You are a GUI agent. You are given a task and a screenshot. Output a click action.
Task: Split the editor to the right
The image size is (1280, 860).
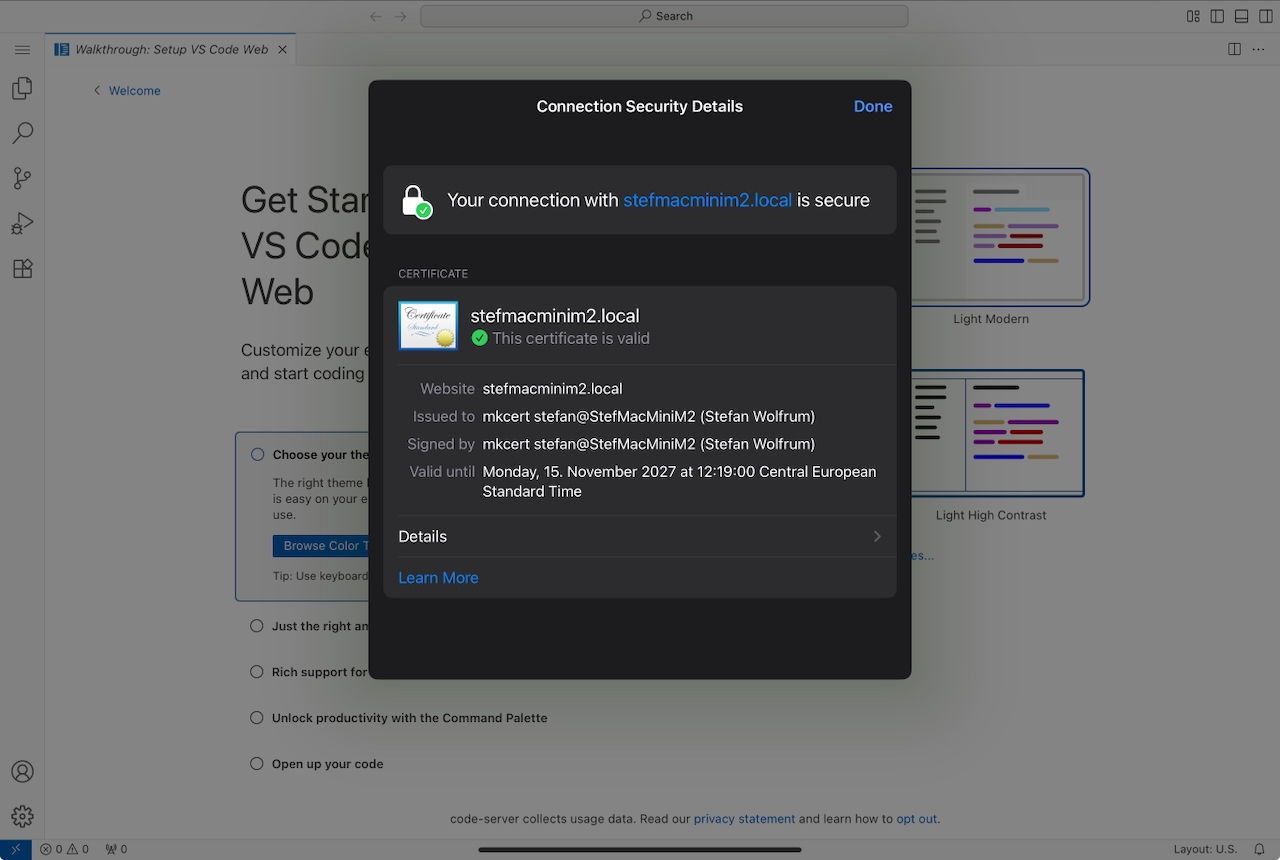pyautogui.click(x=1234, y=49)
